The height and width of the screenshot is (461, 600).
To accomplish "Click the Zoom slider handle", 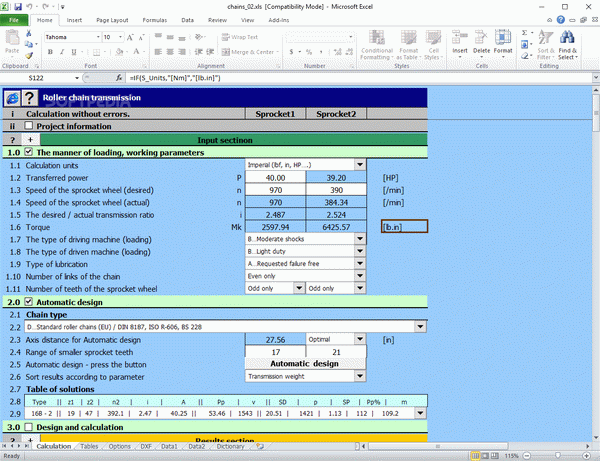I will click(x=558, y=456).
